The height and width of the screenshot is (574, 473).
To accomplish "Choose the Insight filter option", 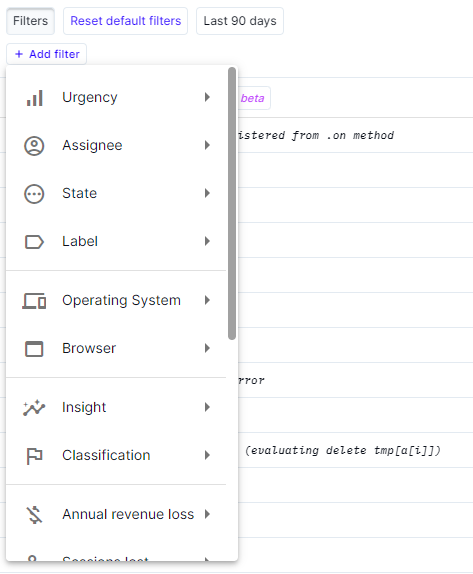I will click(116, 407).
